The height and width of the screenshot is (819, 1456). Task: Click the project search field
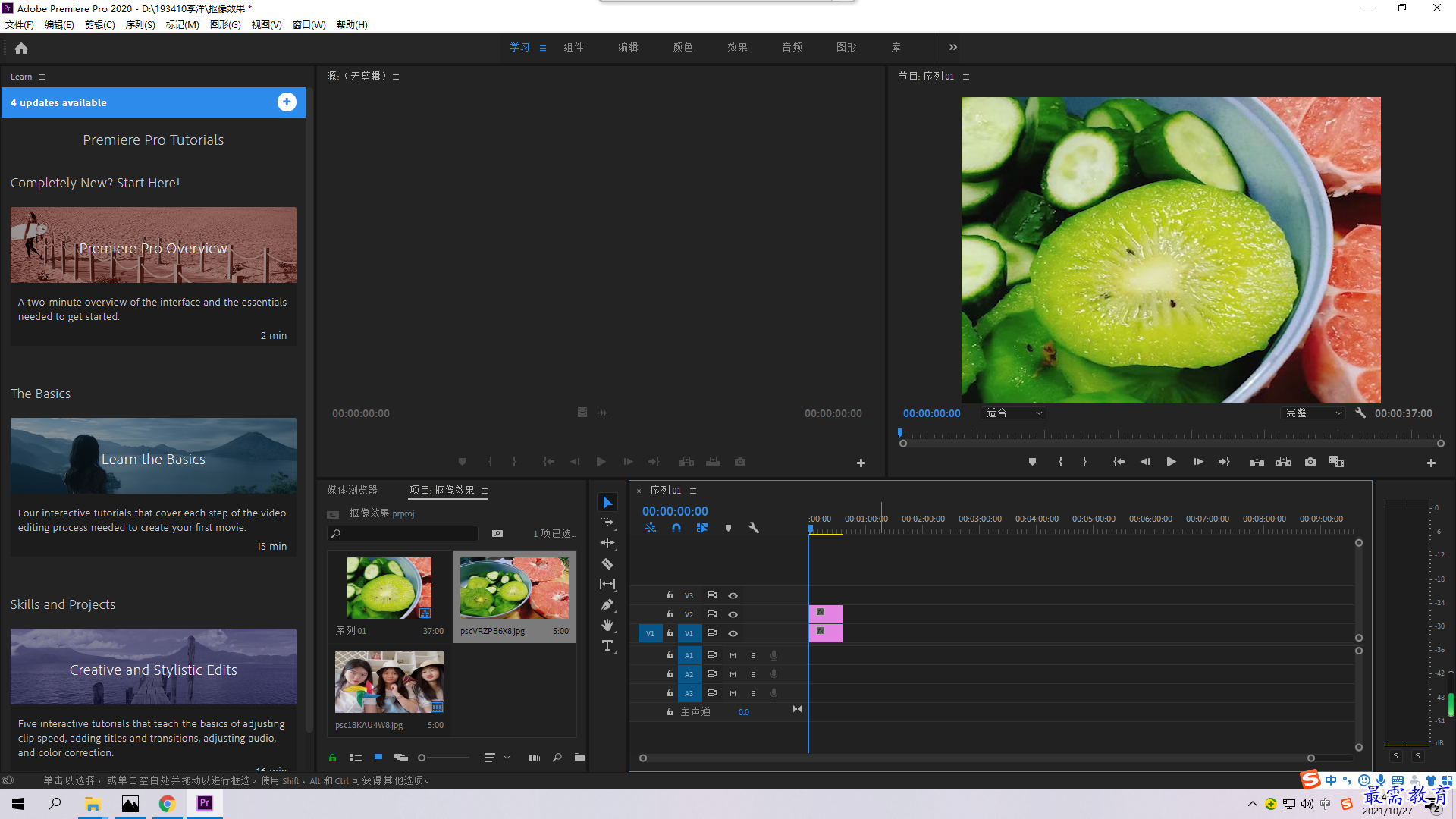[x=403, y=534]
